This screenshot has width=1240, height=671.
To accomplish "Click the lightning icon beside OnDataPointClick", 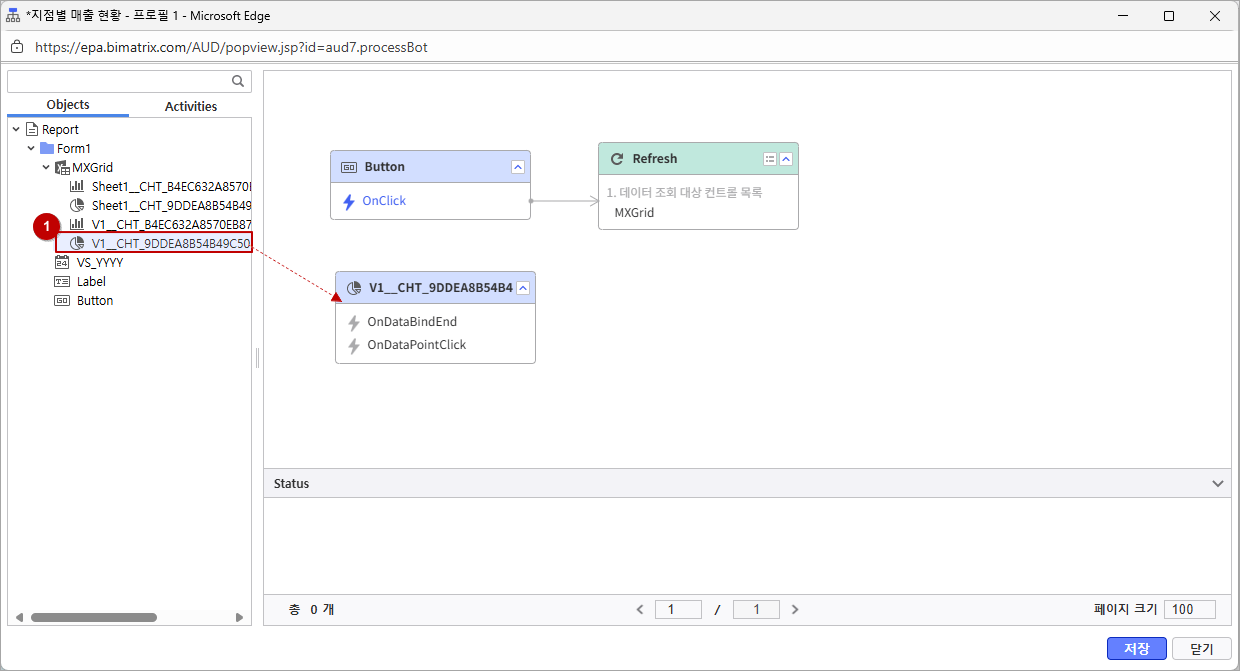I will [353, 346].
